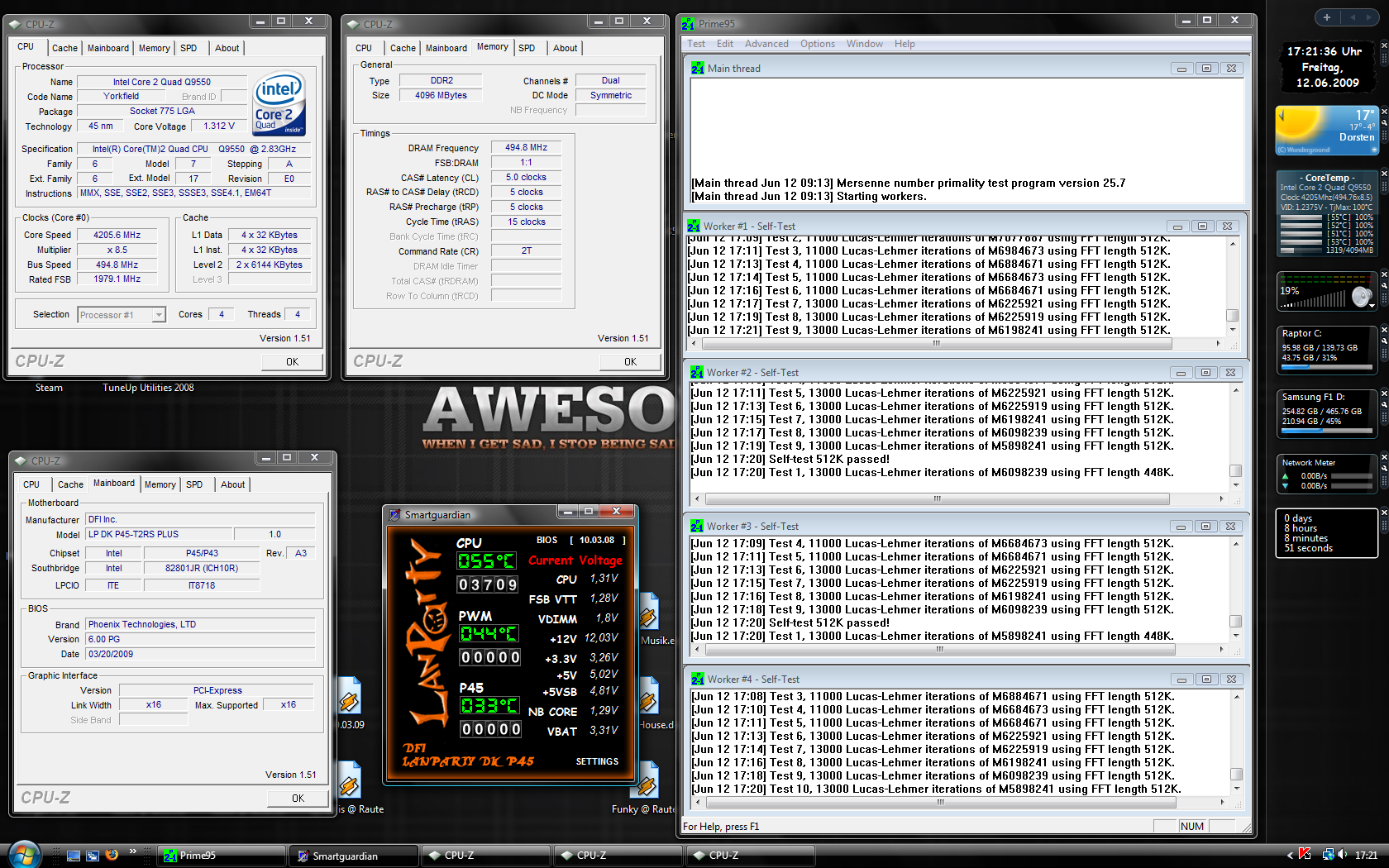
Task: Open the Advanced menu in Prime95
Action: point(766,44)
